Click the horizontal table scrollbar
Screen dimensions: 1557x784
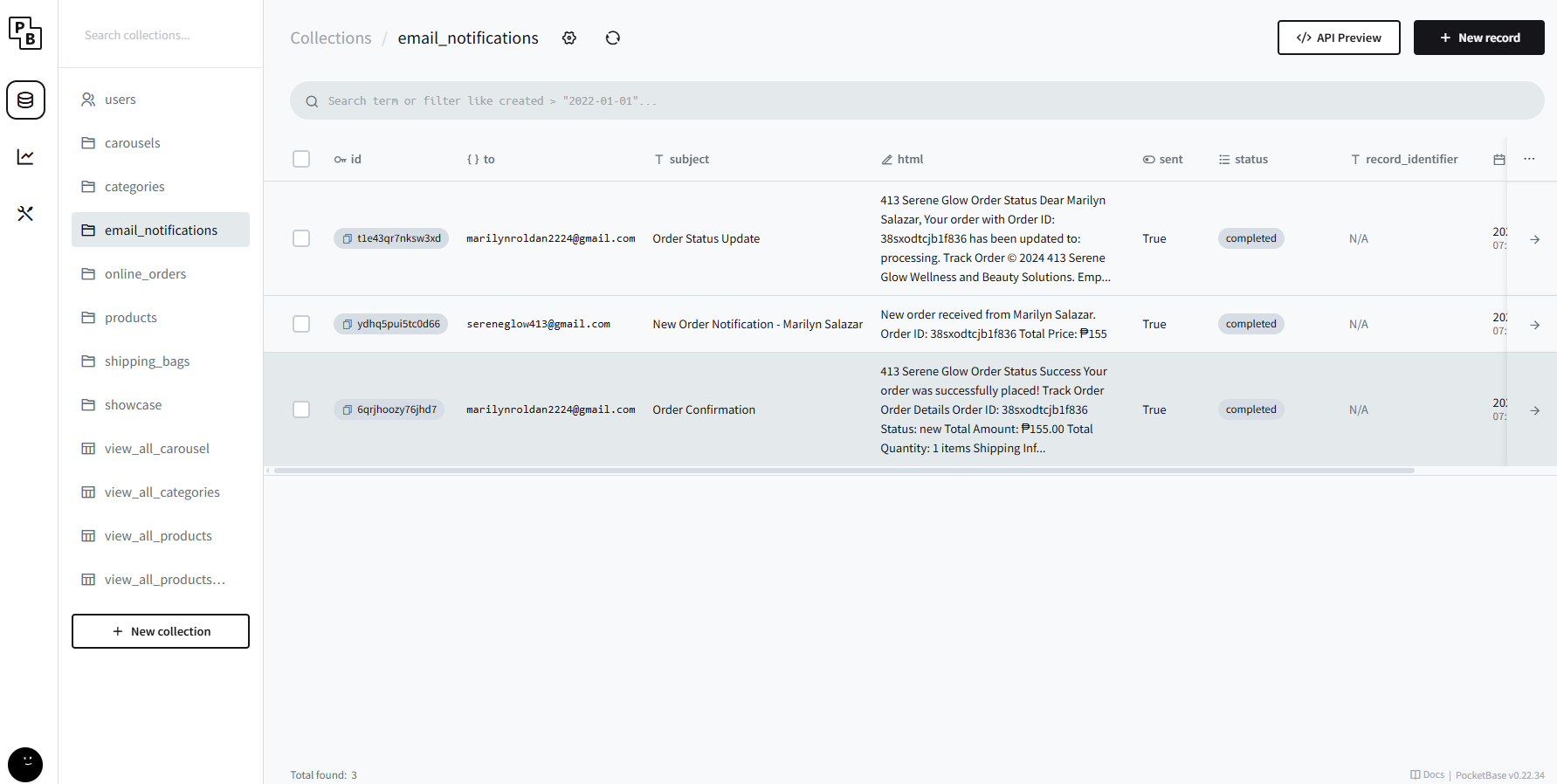click(844, 471)
